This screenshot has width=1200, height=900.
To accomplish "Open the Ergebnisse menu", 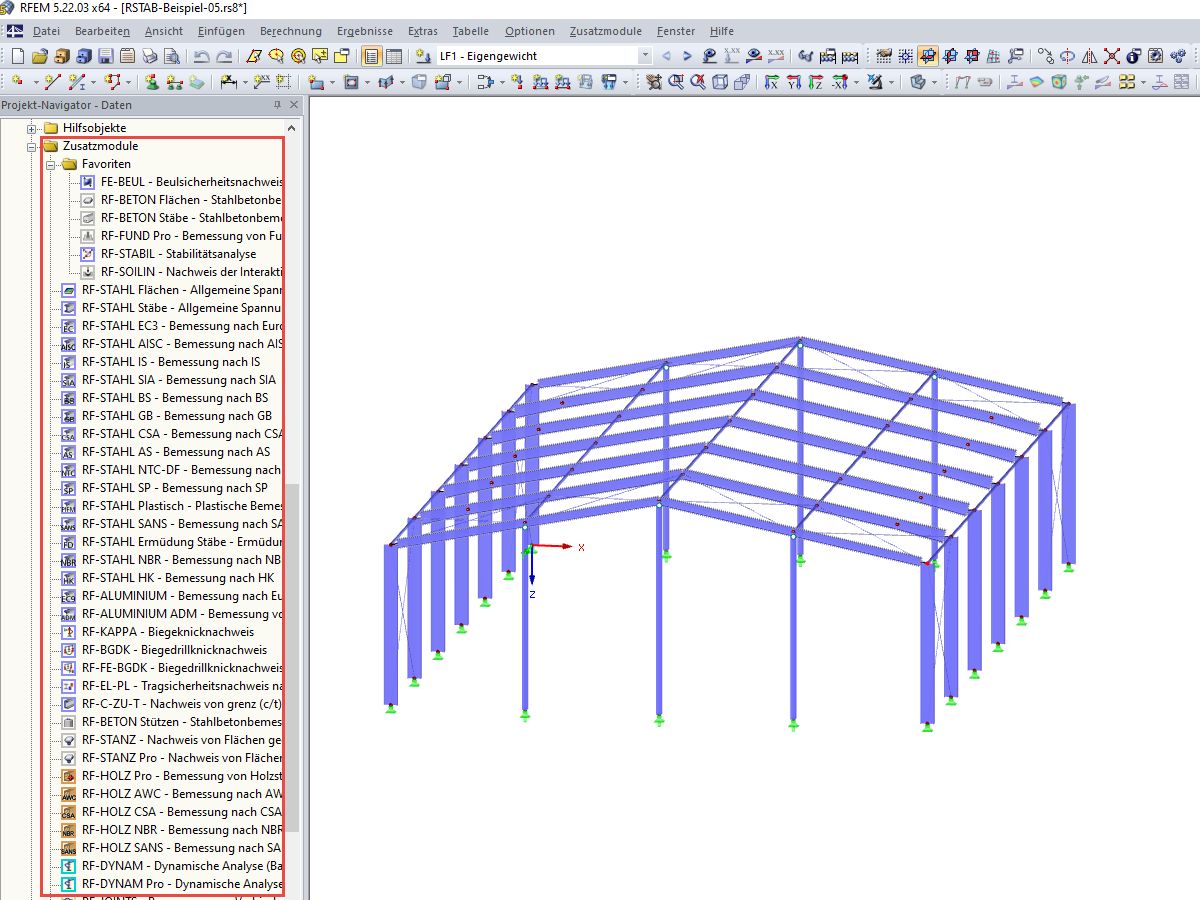I will click(365, 31).
